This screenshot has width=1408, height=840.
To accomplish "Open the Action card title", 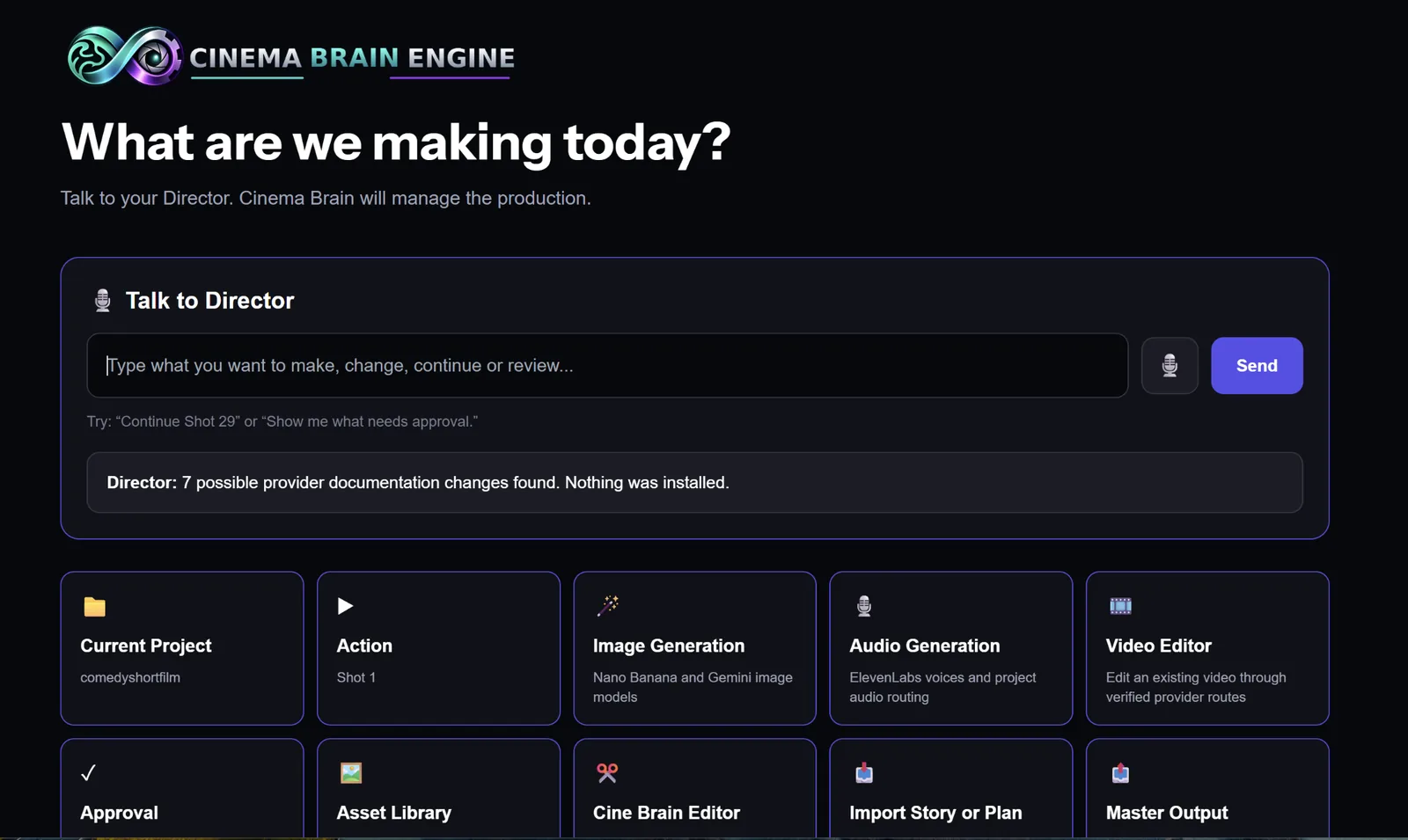I will tap(364, 646).
